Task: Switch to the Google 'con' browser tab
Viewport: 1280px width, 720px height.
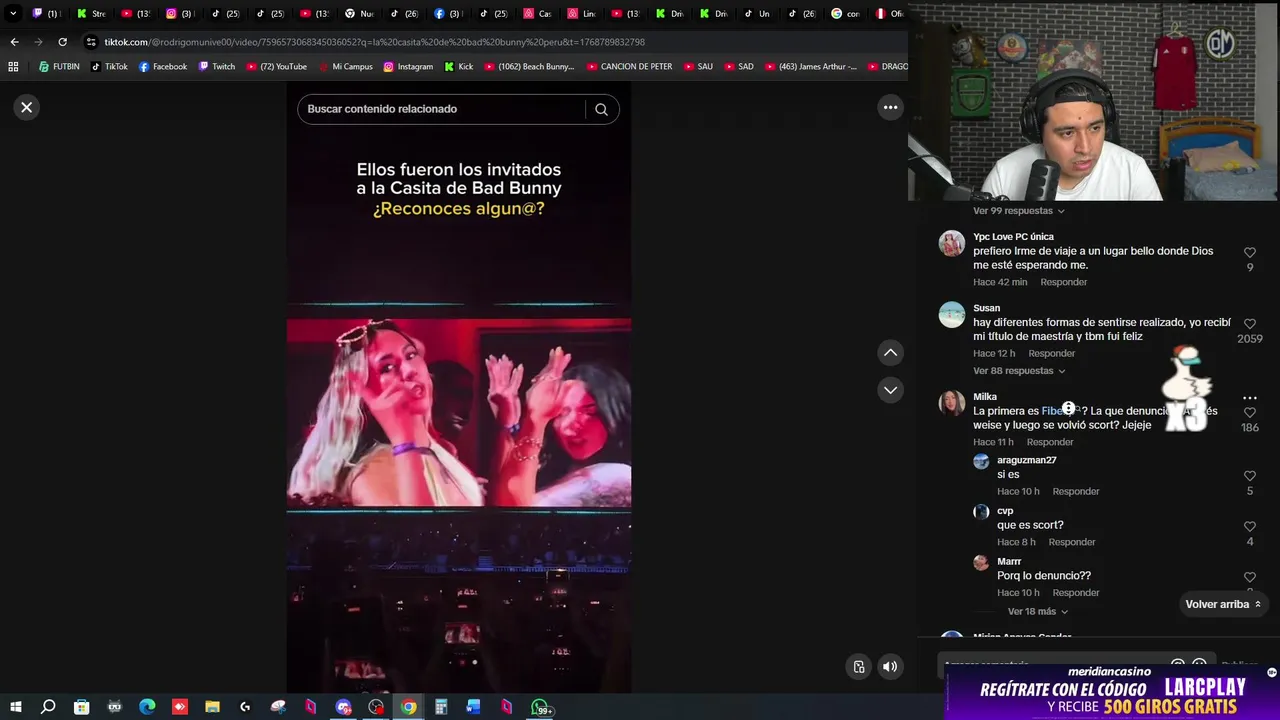Action: click(x=846, y=13)
